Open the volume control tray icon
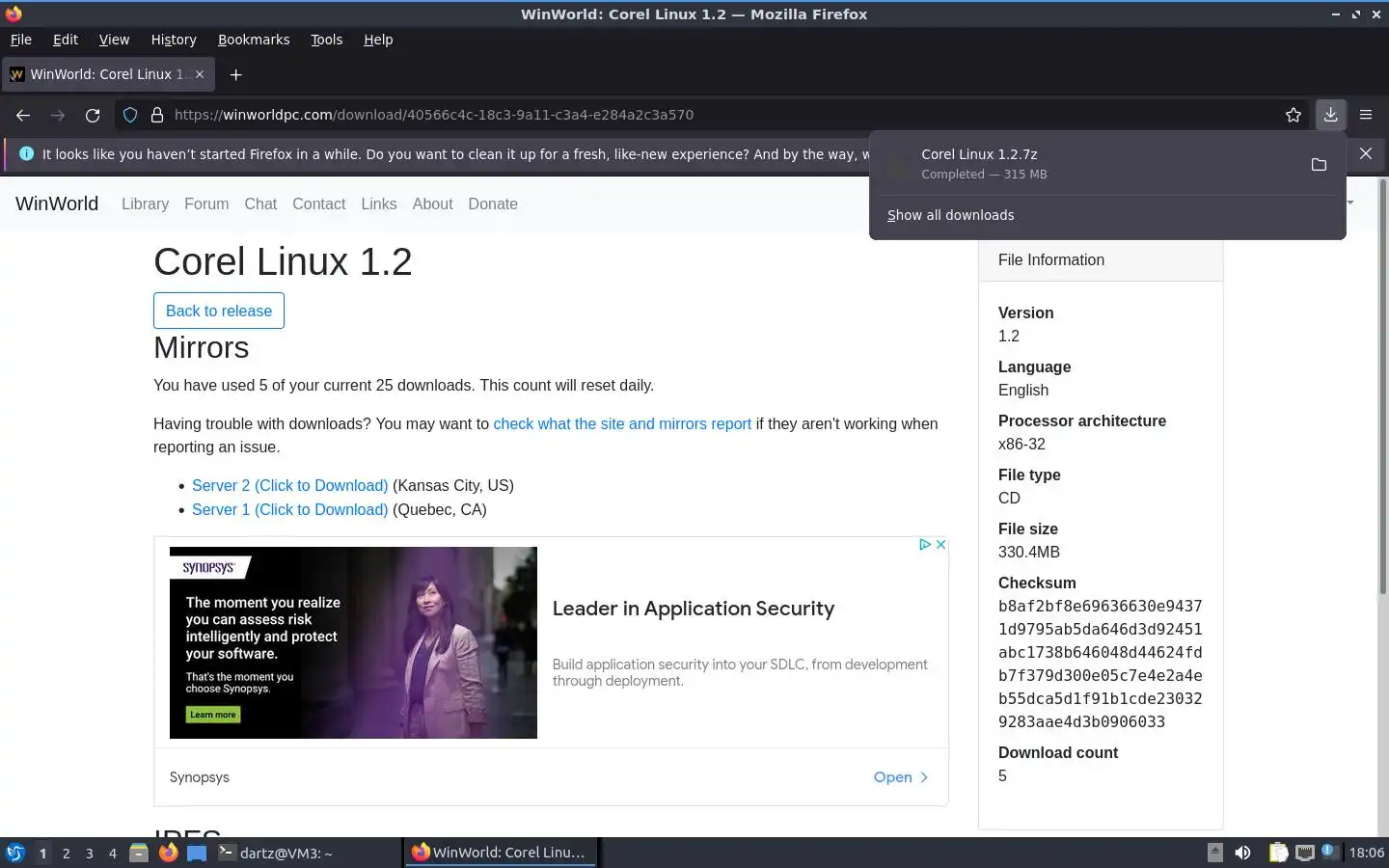 (1243, 853)
